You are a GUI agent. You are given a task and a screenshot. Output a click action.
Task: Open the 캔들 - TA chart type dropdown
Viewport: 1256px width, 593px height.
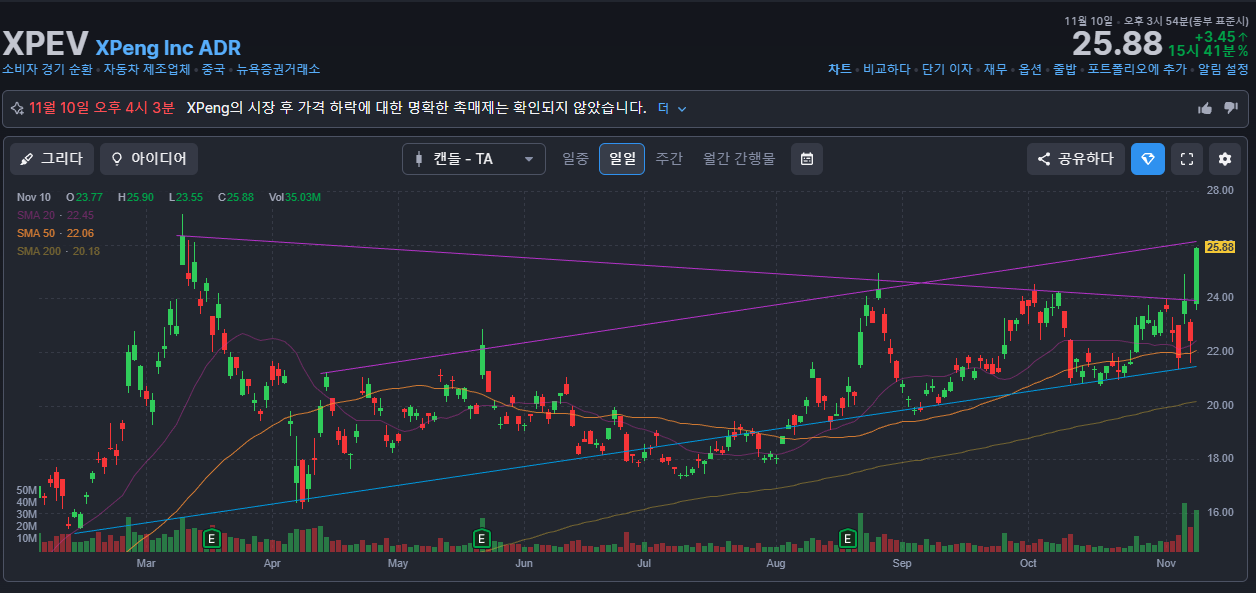coord(474,159)
